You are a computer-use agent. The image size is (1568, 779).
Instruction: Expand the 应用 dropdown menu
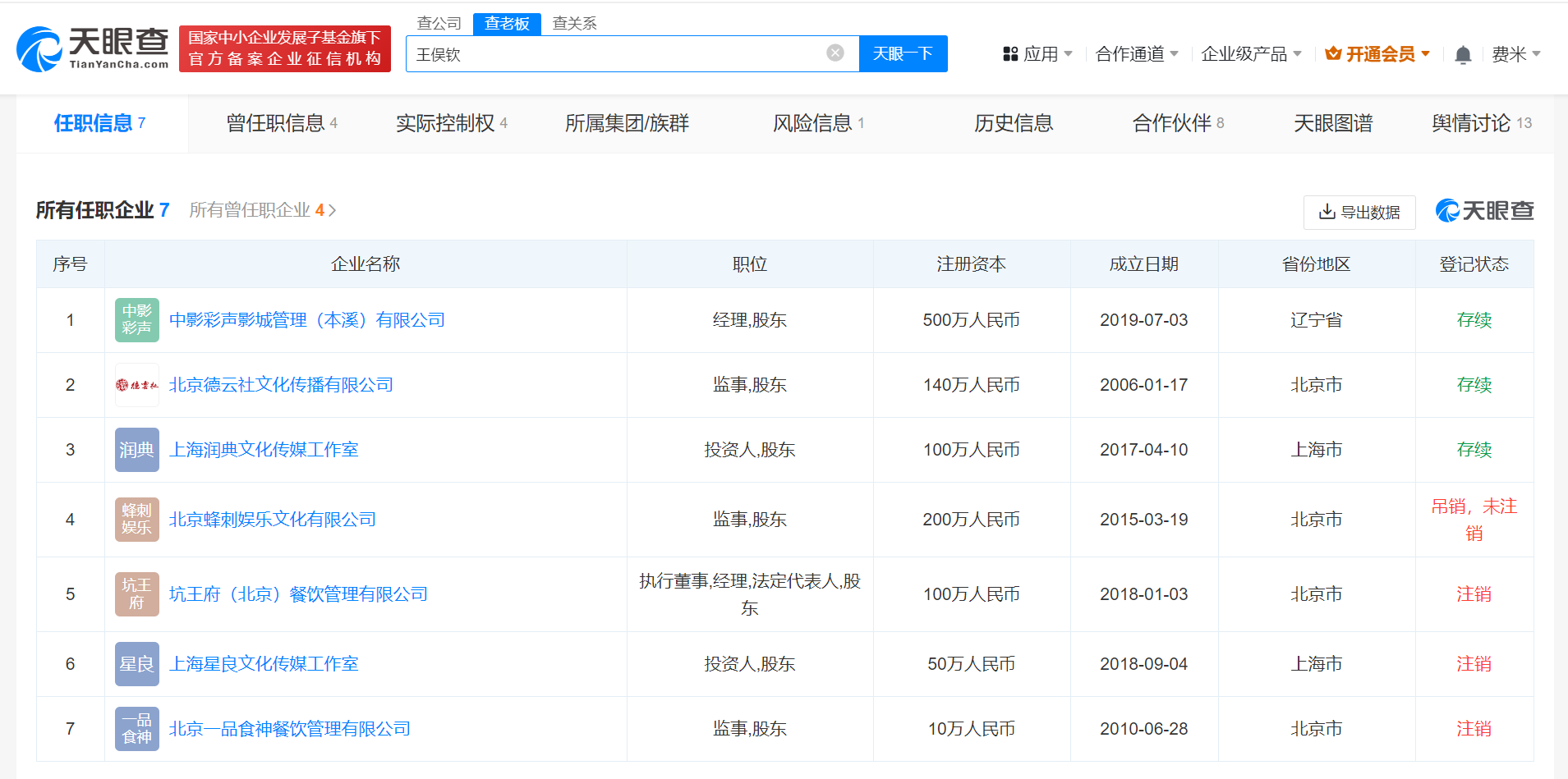coord(1038,54)
